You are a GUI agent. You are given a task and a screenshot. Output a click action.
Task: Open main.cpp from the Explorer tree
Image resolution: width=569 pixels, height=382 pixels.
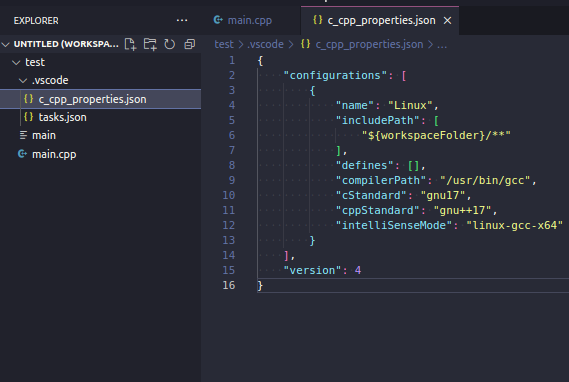(101, 154)
